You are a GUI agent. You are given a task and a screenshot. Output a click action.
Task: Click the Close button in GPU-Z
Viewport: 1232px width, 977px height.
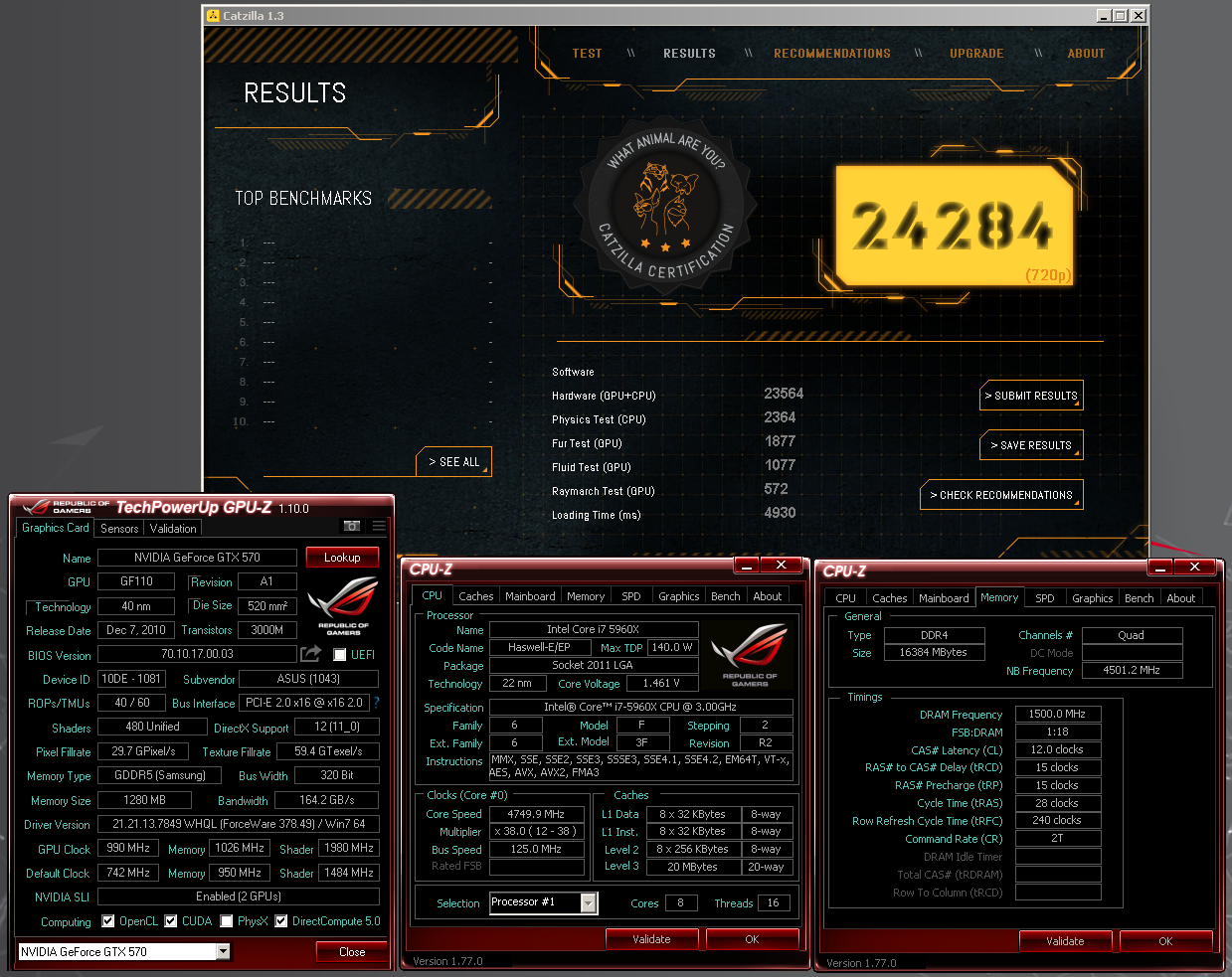(x=351, y=952)
